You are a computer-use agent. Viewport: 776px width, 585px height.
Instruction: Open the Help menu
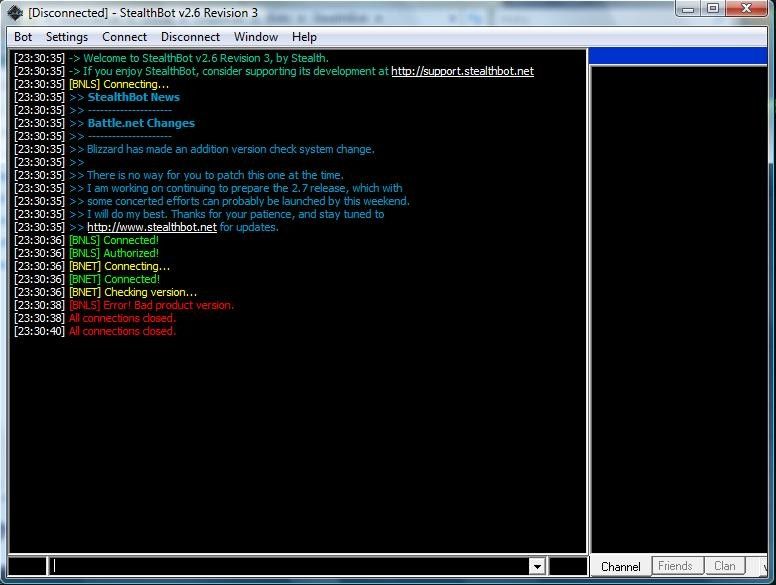pyautogui.click(x=304, y=37)
